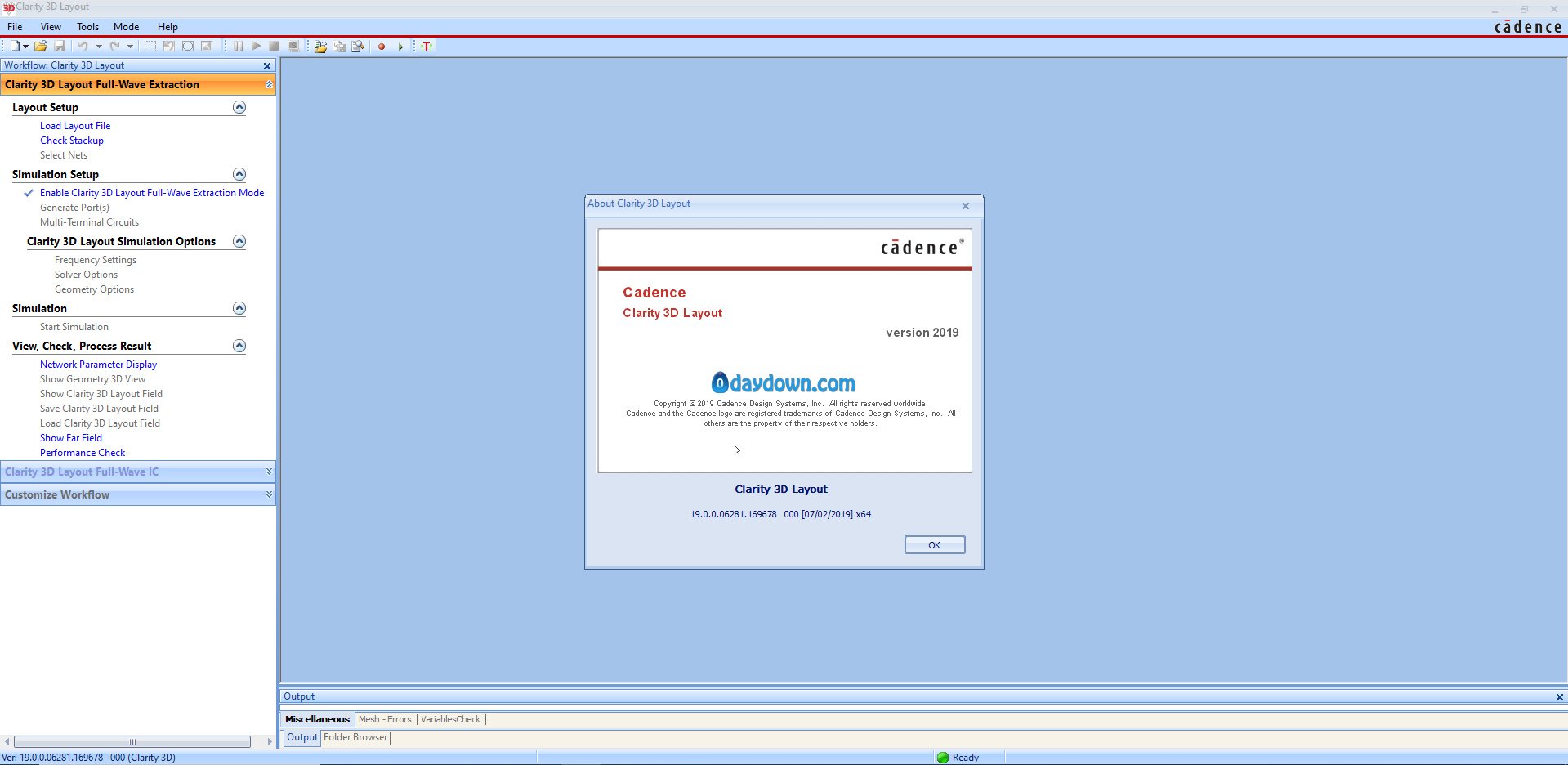Collapse Clarity 3D Layout Full-Wave Extraction section

tap(269, 84)
